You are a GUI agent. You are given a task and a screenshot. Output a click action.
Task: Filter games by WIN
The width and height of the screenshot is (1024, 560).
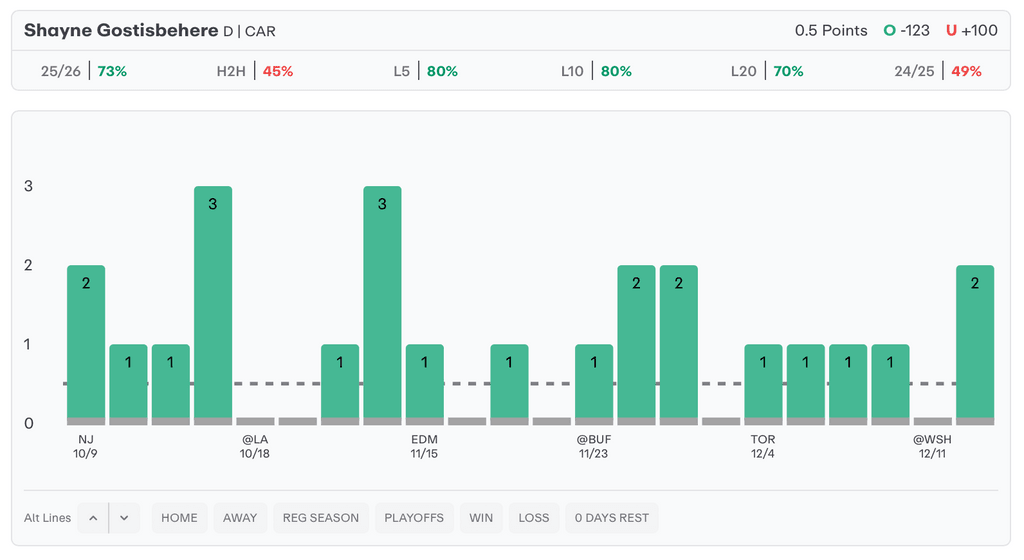pyautogui.click(x=481, y=518)
